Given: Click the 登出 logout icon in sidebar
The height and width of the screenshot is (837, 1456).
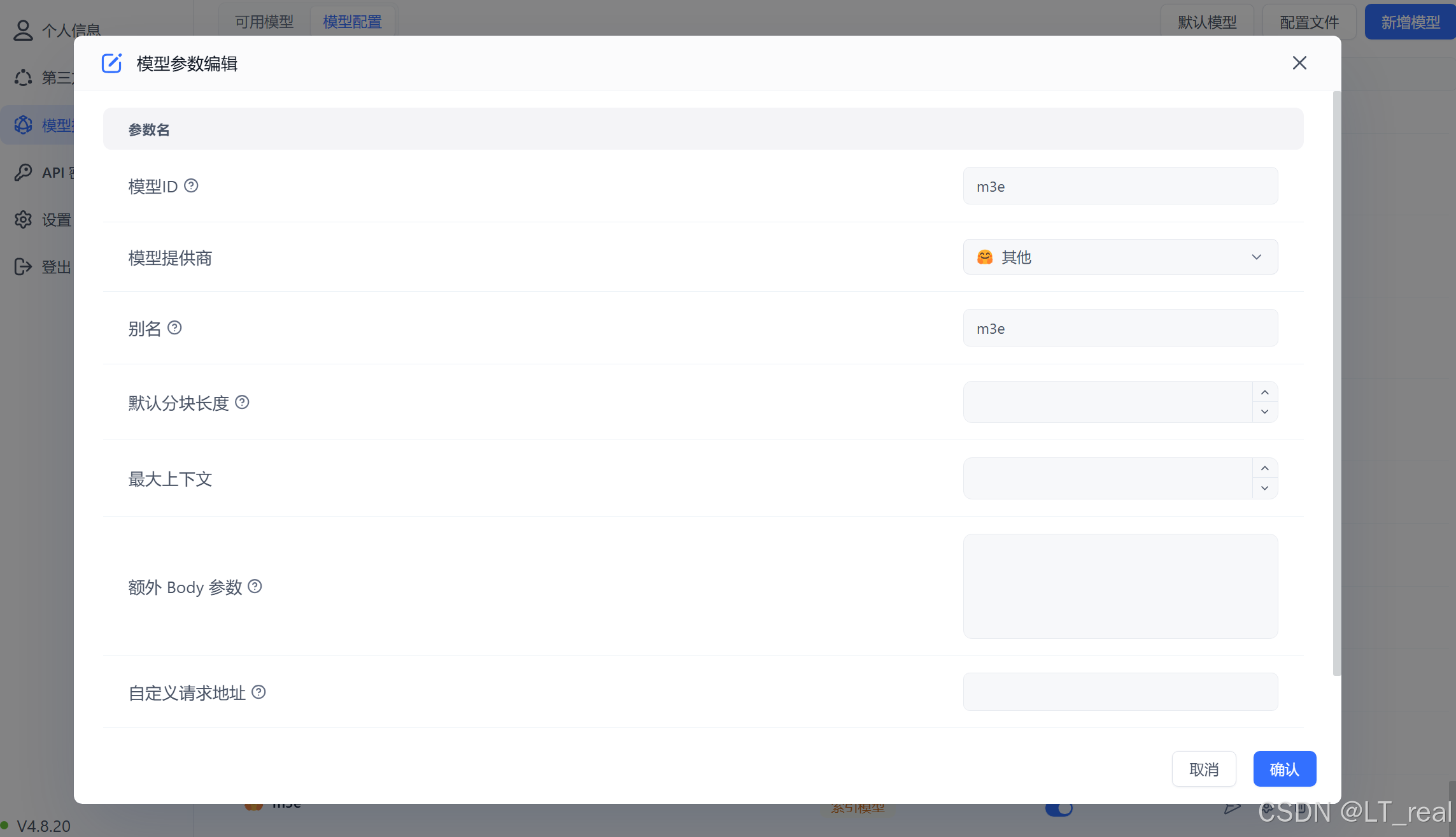Looking at the screenshot, I should [x=24, y=266].
